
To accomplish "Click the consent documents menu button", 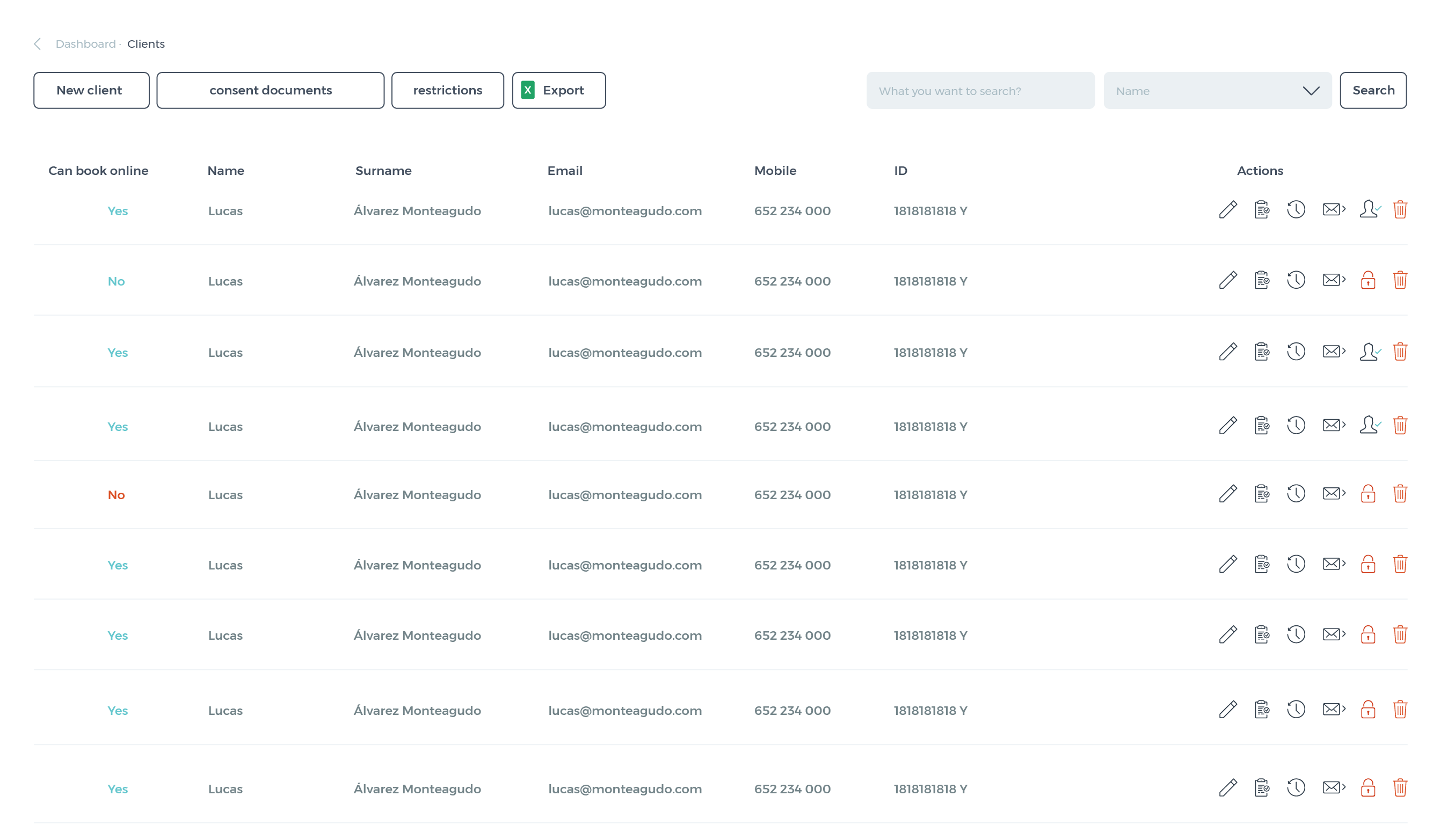I will (270, 90).
